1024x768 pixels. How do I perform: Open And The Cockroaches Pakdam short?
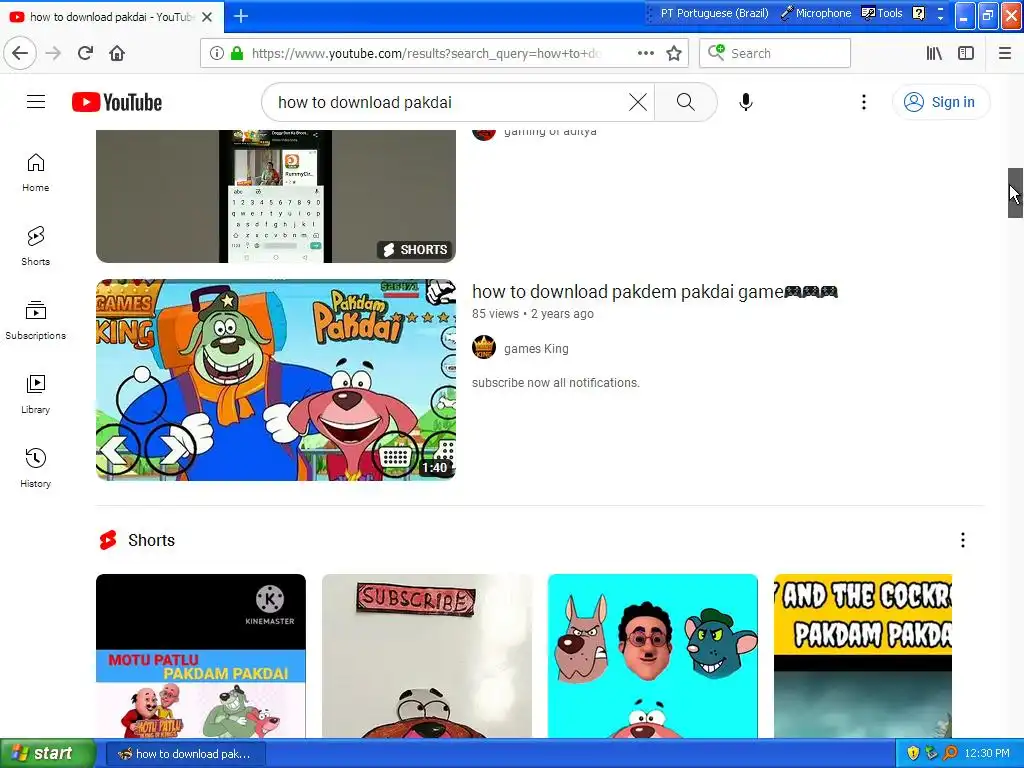863,656
